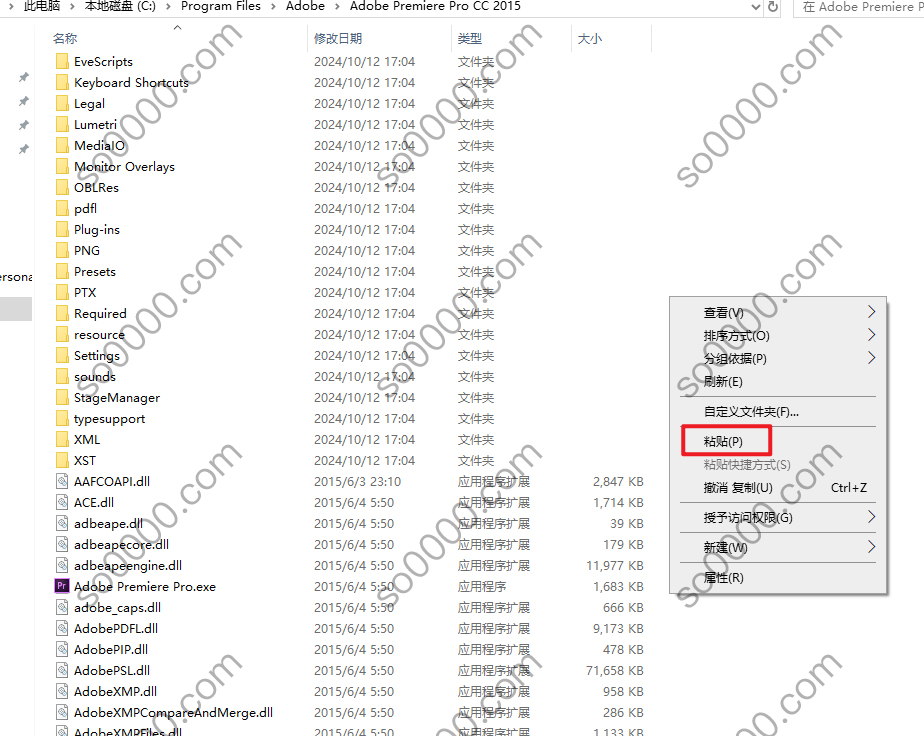924x736 pixels.
Task: Click the Legal folder icon
Action: coord(62,104)
